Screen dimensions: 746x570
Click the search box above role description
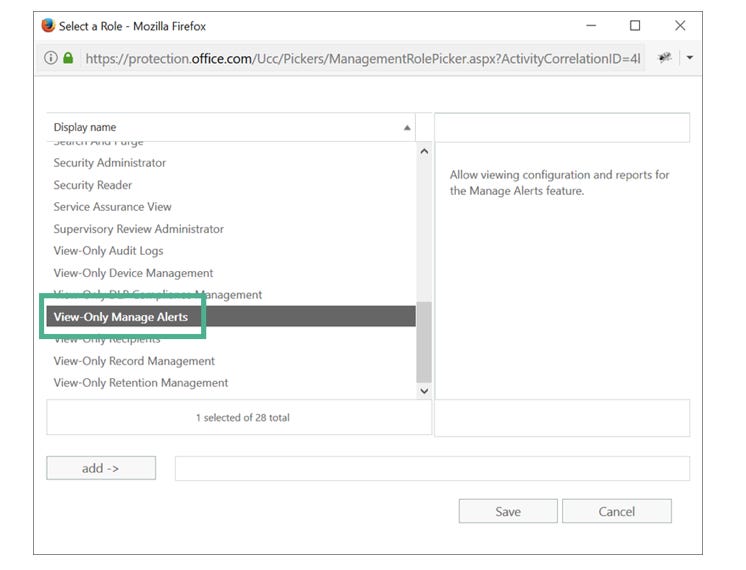[x=562, y=128]
